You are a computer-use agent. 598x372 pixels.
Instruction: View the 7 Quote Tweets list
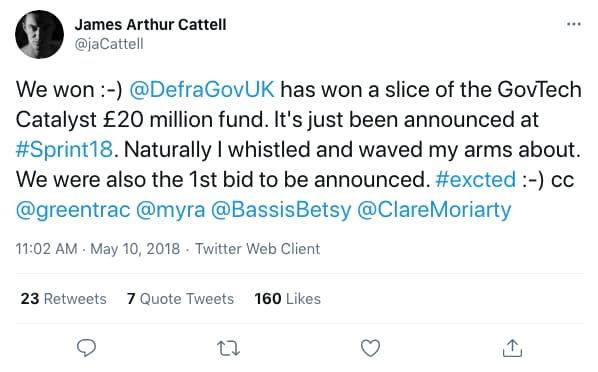pyautogui.click(x=180, y=298)
